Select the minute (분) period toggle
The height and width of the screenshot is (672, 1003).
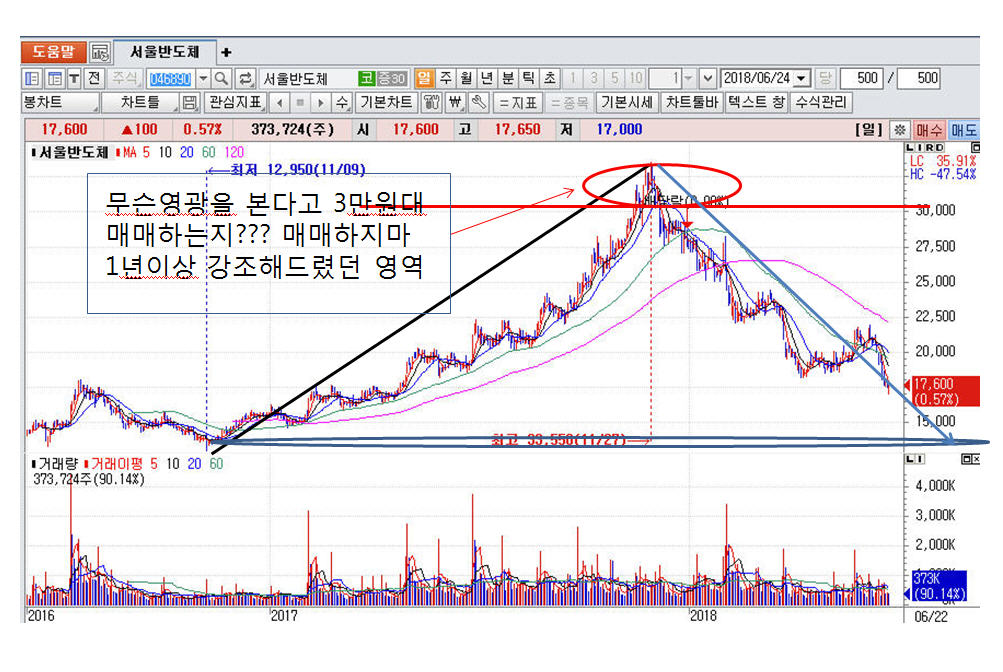507,78
